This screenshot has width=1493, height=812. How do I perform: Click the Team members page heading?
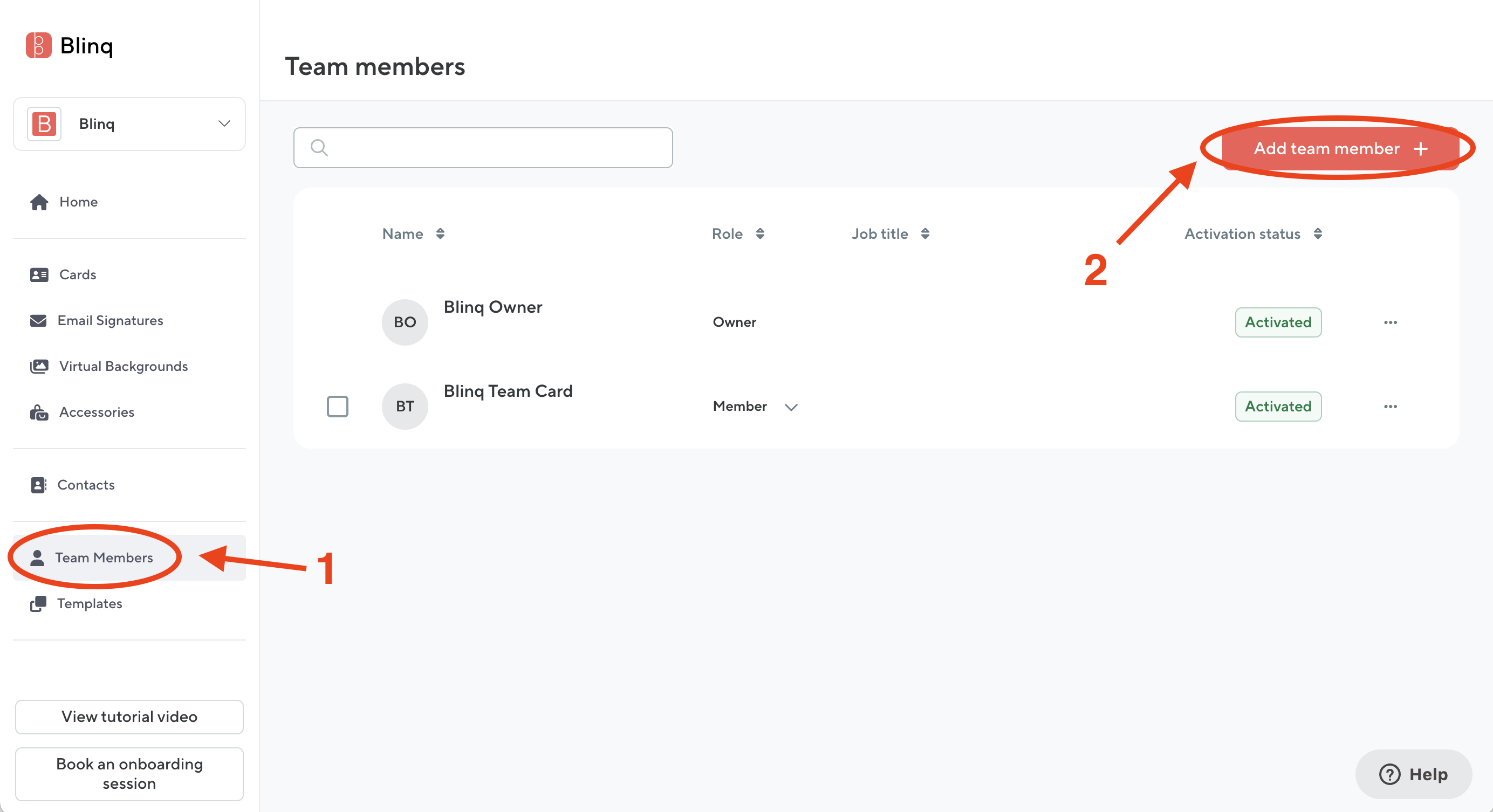click(x=374, y=66)
